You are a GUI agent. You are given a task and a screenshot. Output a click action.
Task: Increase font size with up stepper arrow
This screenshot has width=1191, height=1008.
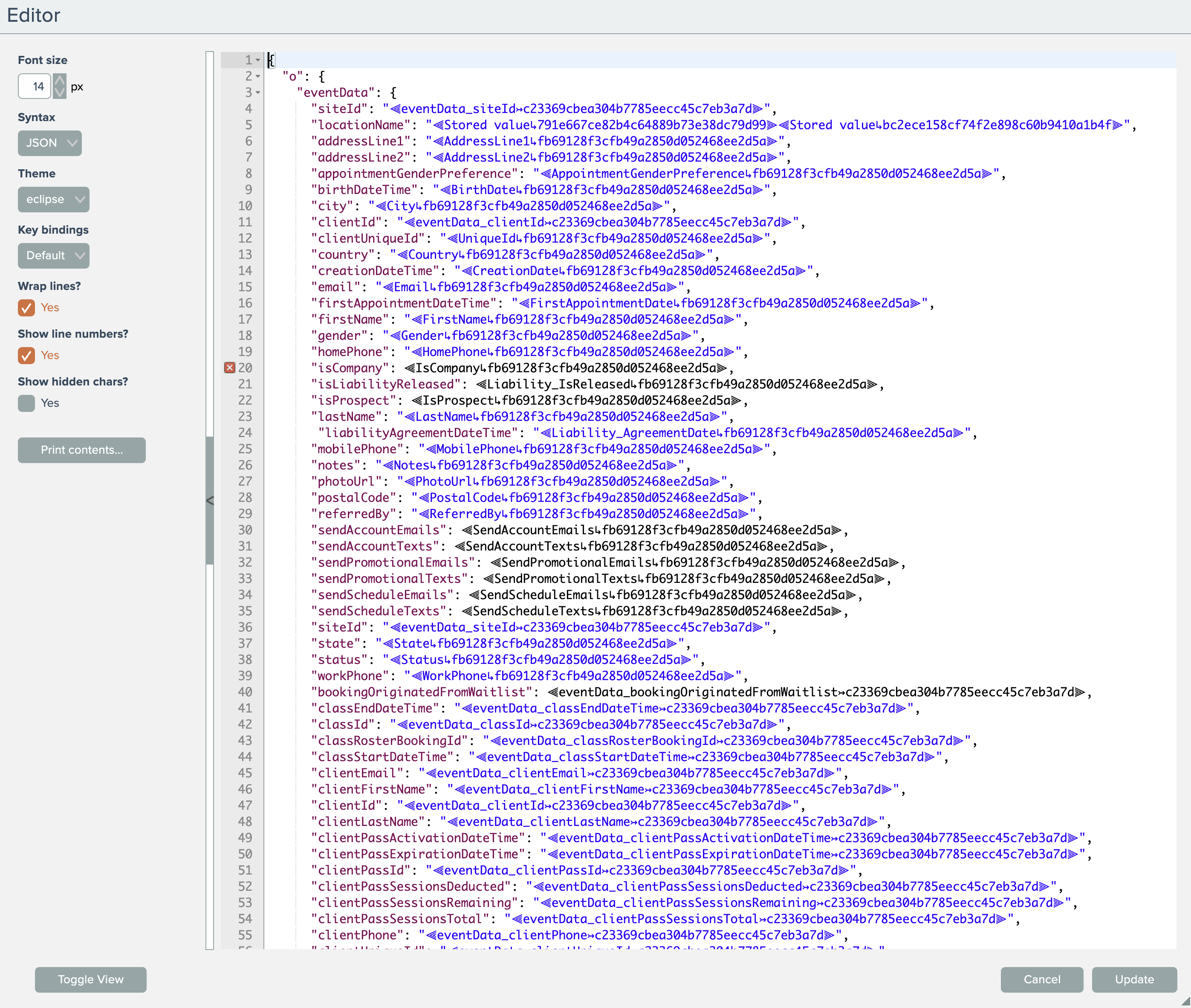60,81
